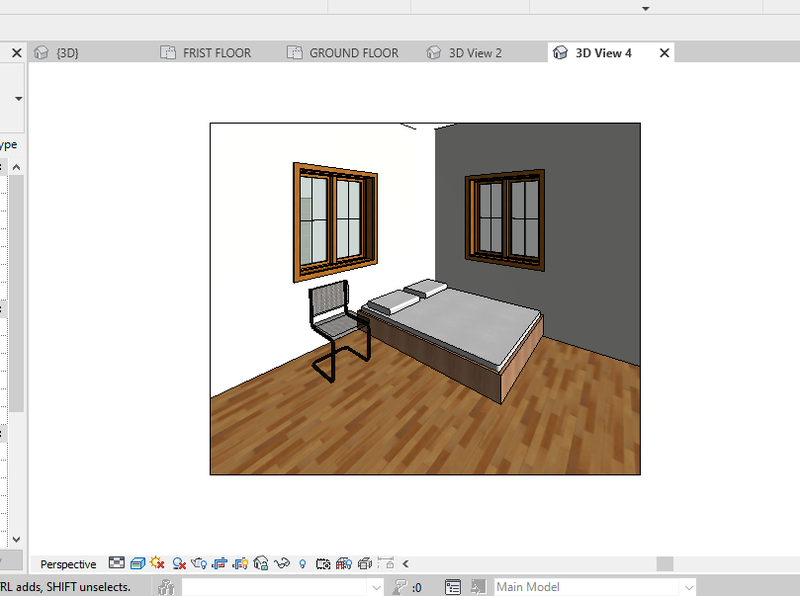The width and height of the screenshot is (800, 596).
Task: Click the Add to Set icon
Action: (478, 587)
